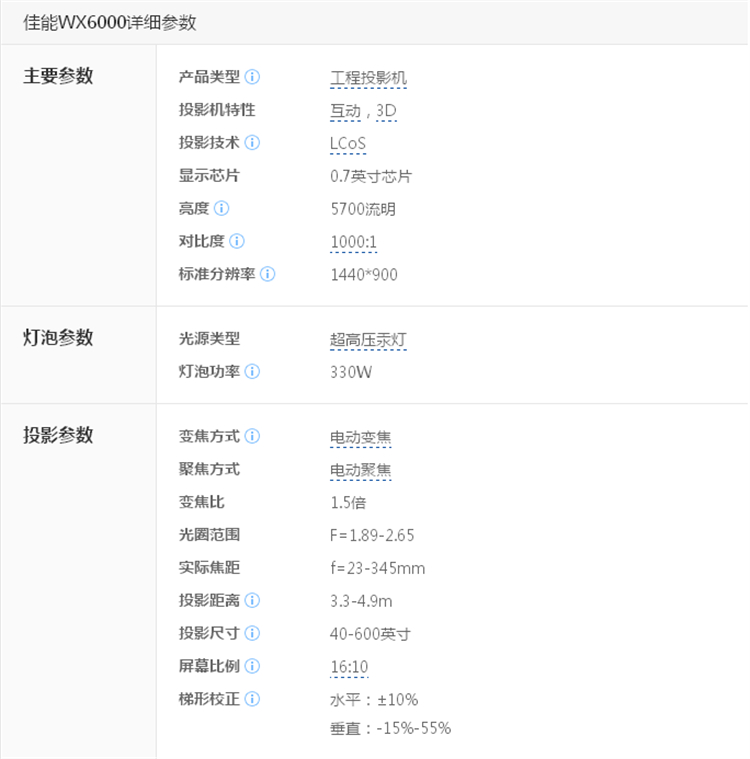The height and width of the screenshot is (759, 750).
Task: Click the info icon next to 产品类型
Action: [x=253, y=77]
